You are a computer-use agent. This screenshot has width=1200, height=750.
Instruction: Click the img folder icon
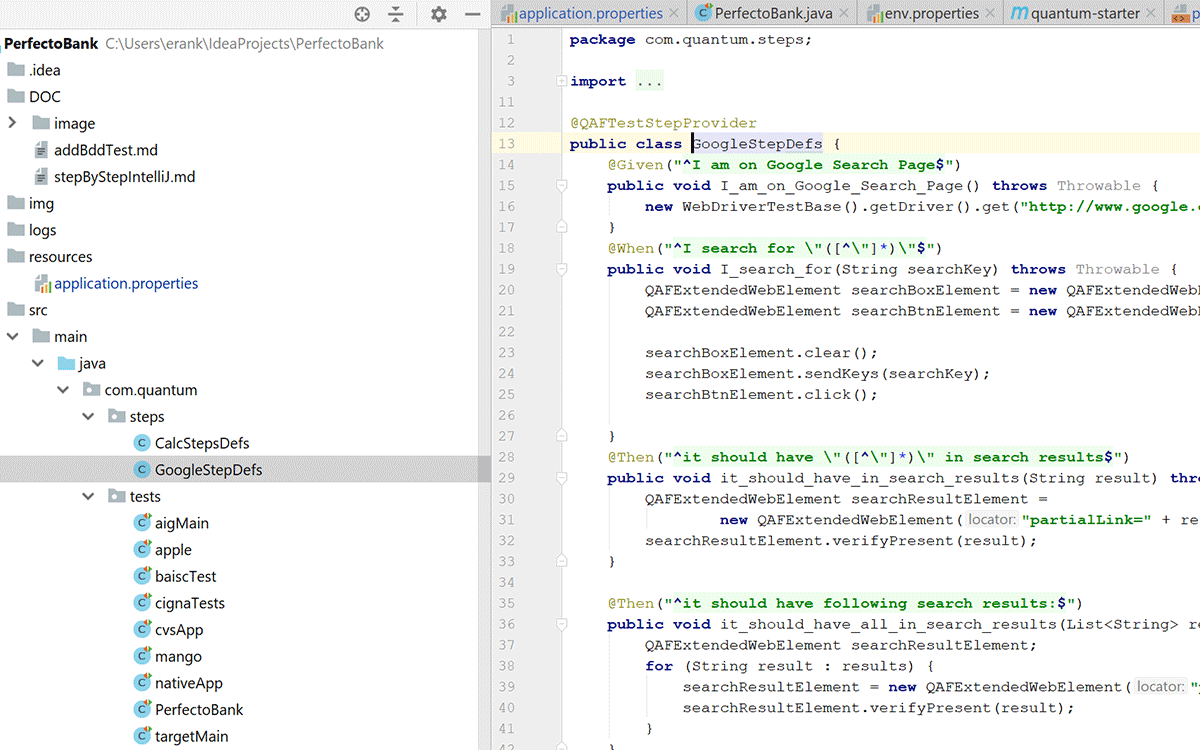point(16,203)
